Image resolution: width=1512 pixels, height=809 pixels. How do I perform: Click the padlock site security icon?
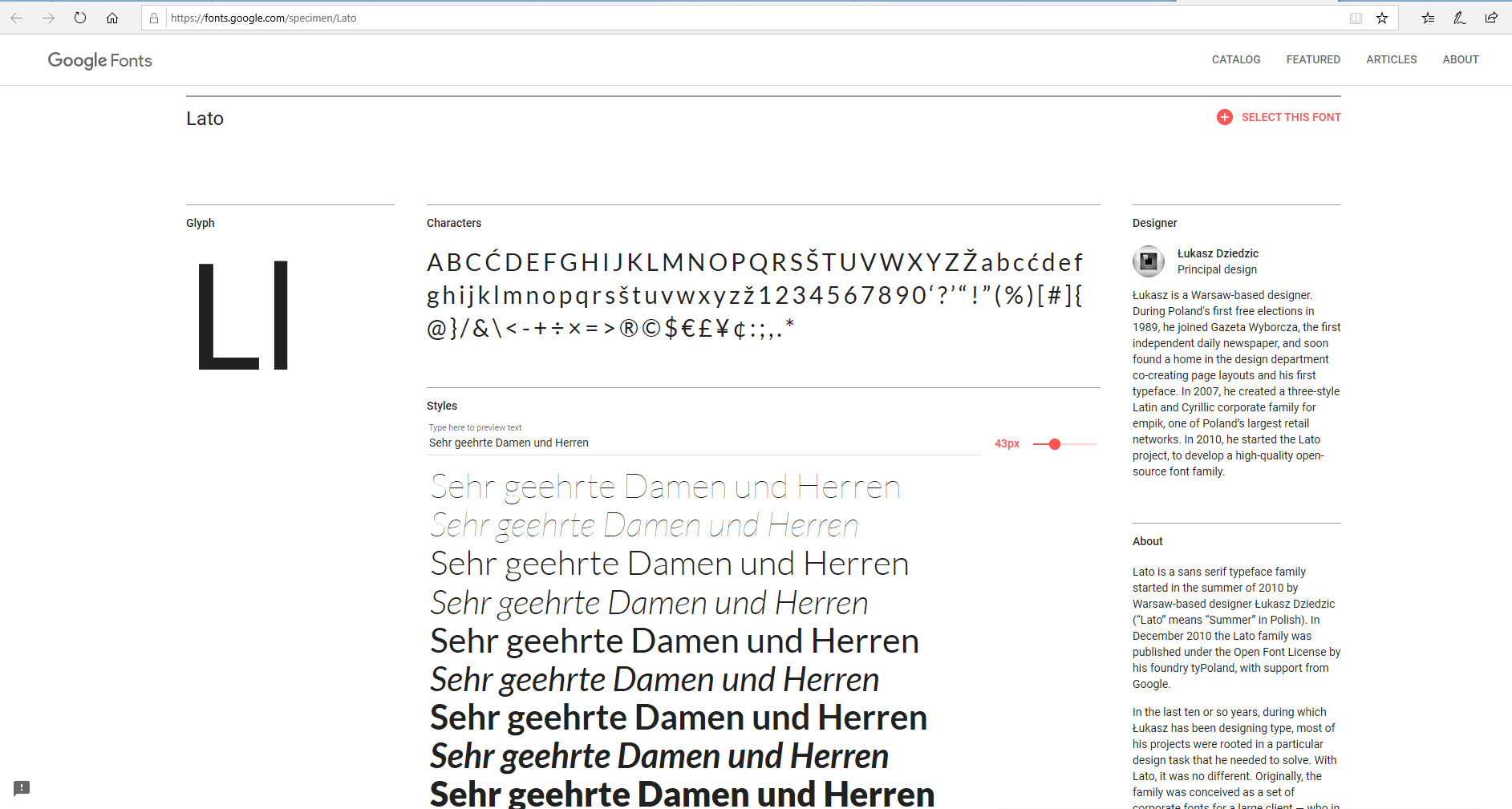click(x=154, y=18)
